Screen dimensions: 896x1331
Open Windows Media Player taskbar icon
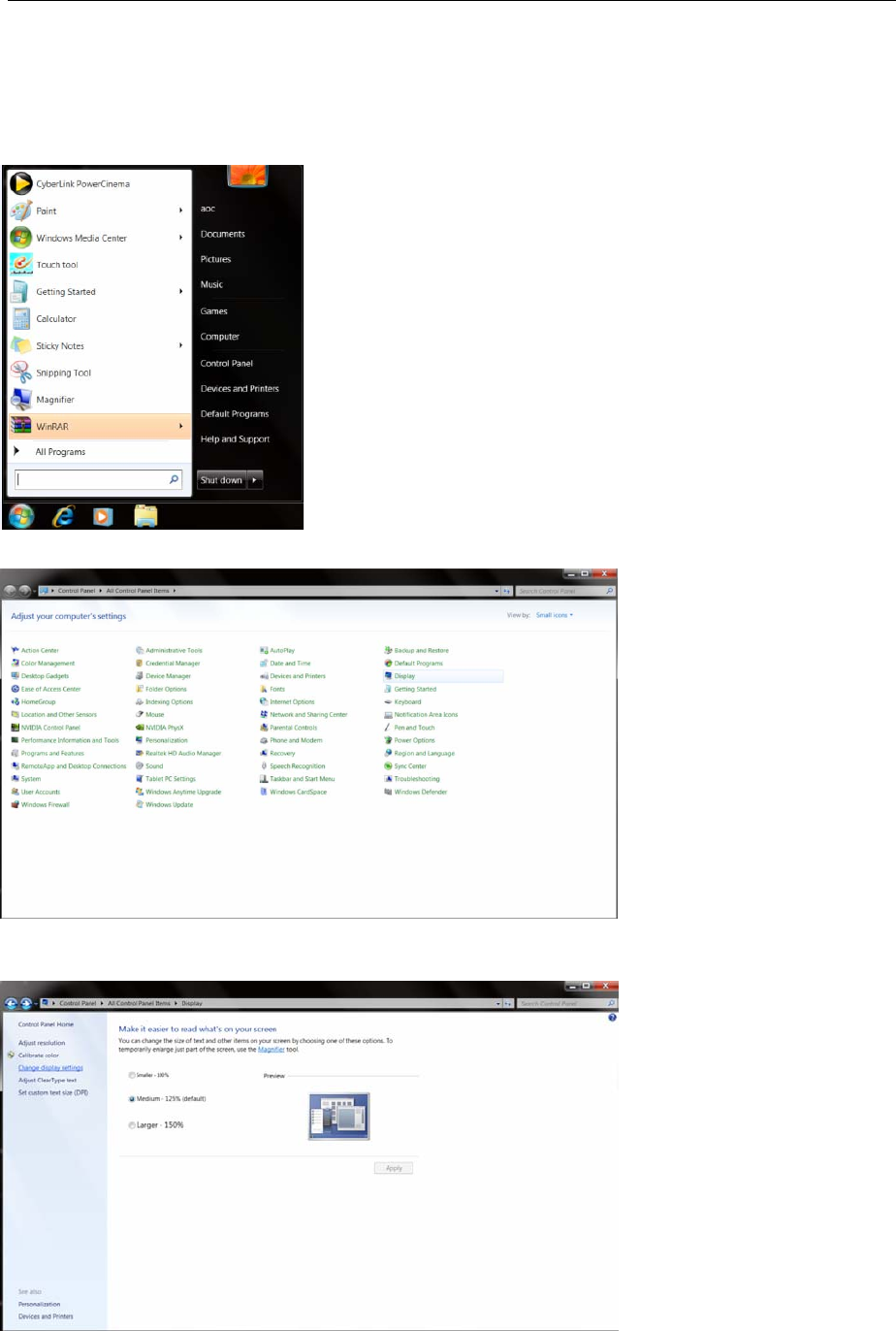[x=103, y=517]
